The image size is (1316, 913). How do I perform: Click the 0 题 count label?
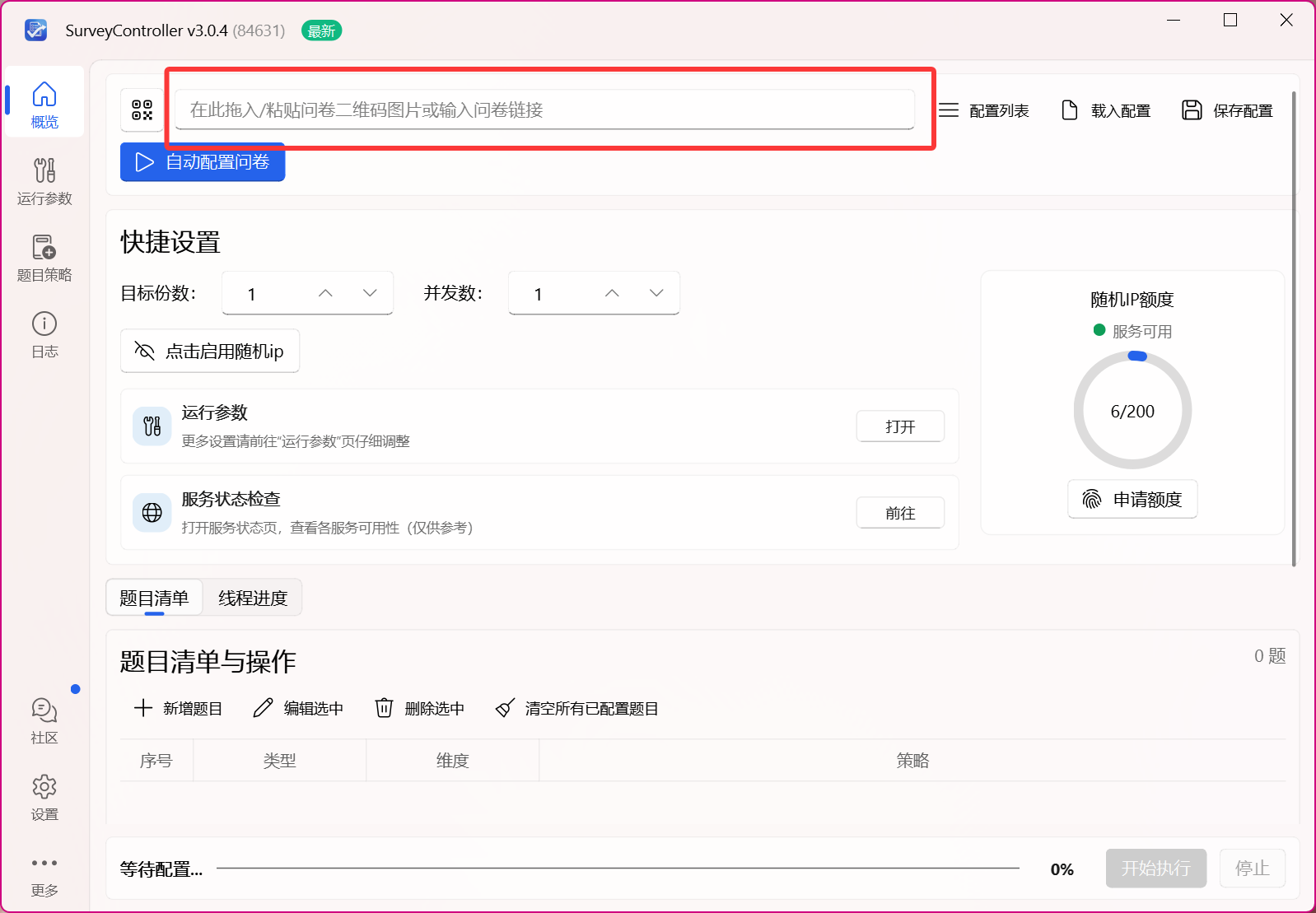point(1270,656)
